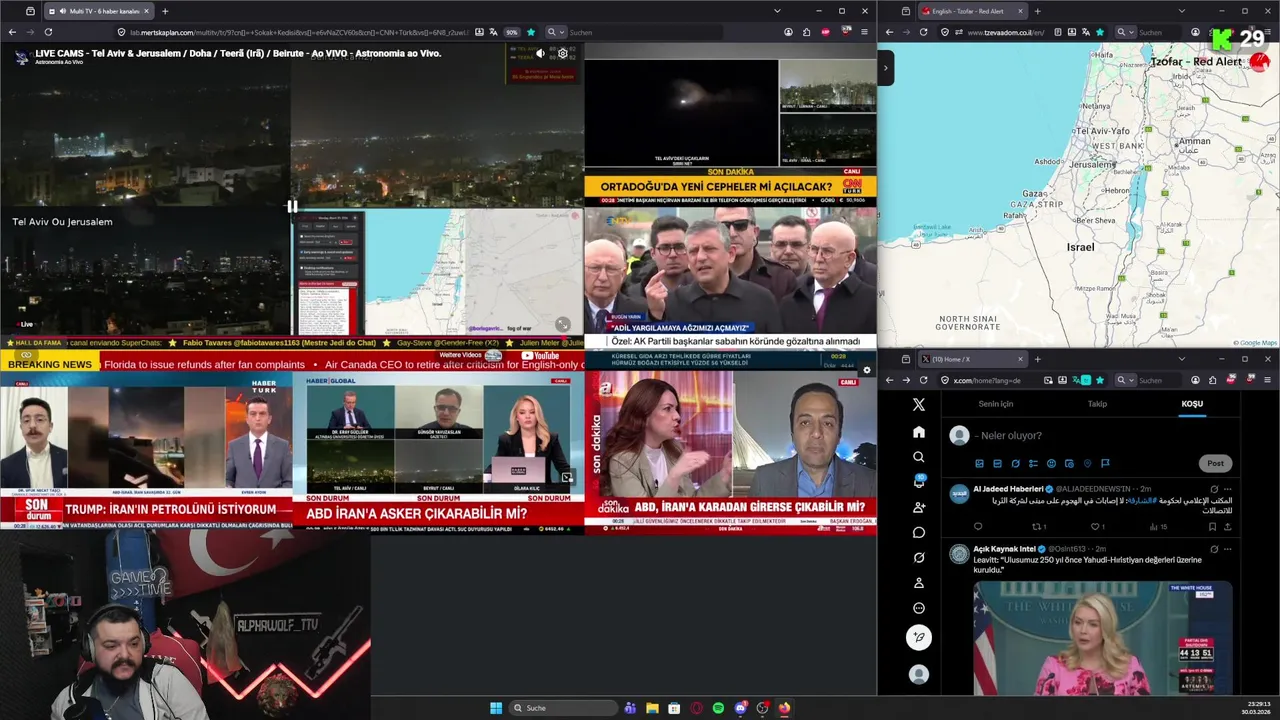
Task: Toggle bookmark star in X window
Action: (x=1101, y=380)
